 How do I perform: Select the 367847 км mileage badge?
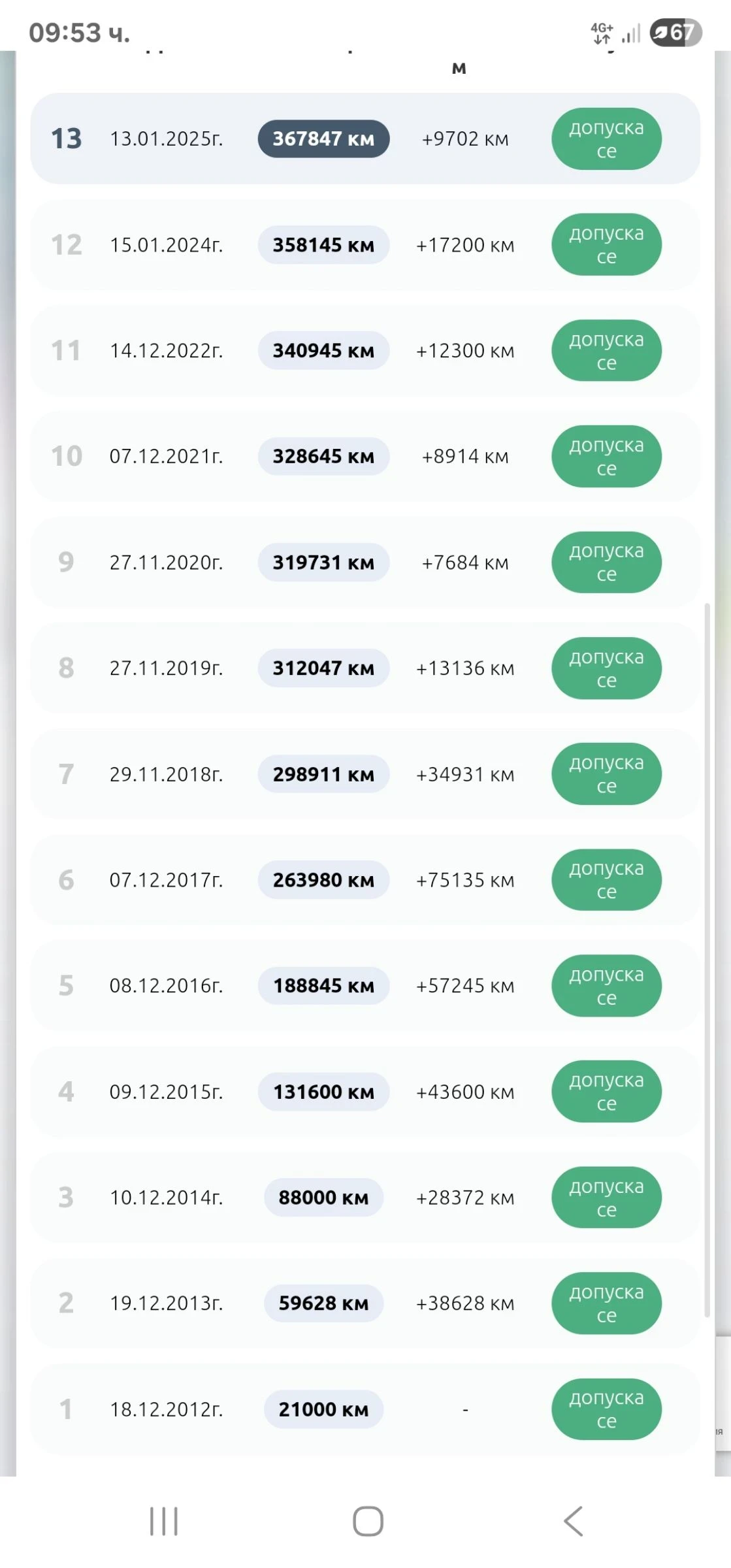point(323,139)
